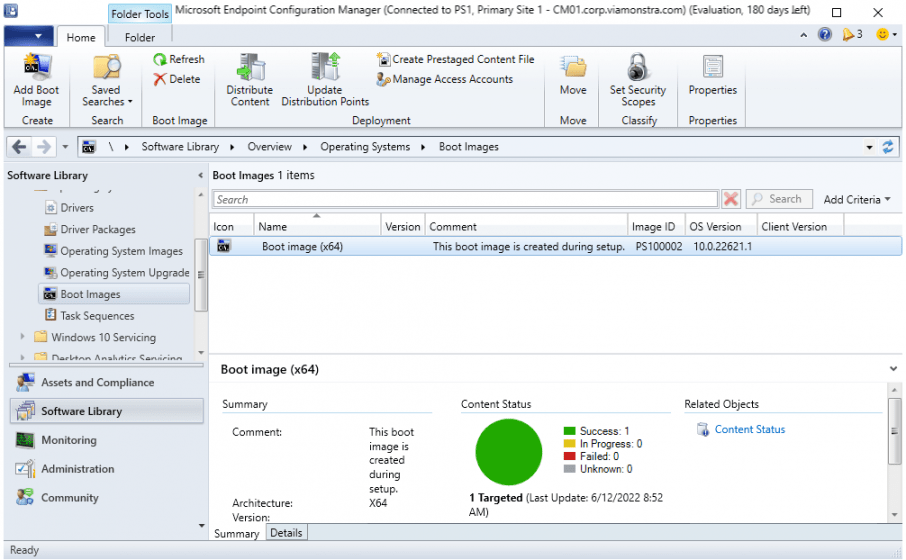Click the red Delete icon in ribbon
This screenshot has width=906, height=560.
(159, 79)
